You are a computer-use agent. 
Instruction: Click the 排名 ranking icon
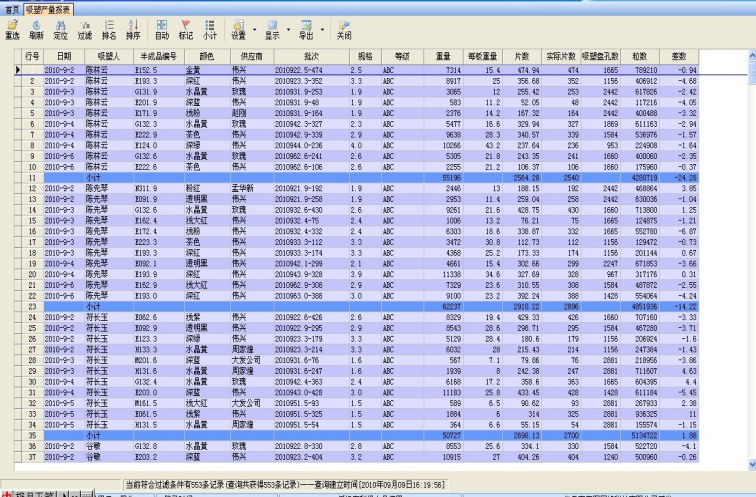[109, 27]
